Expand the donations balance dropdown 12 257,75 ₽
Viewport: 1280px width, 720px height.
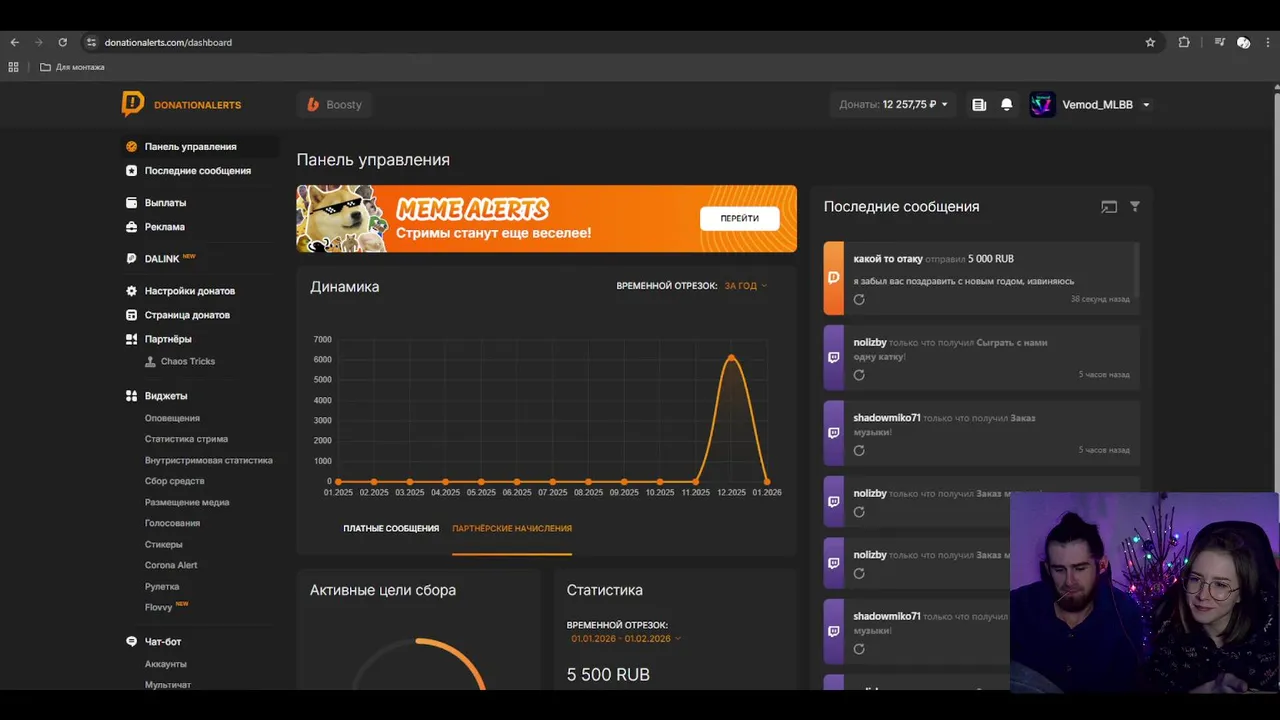[893, 104]
